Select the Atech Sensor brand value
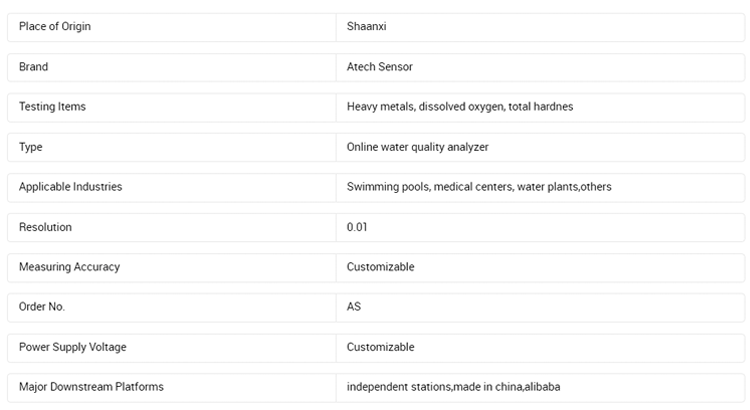The width and height of the screenshot is (750, 410). (x=380, y=66)
